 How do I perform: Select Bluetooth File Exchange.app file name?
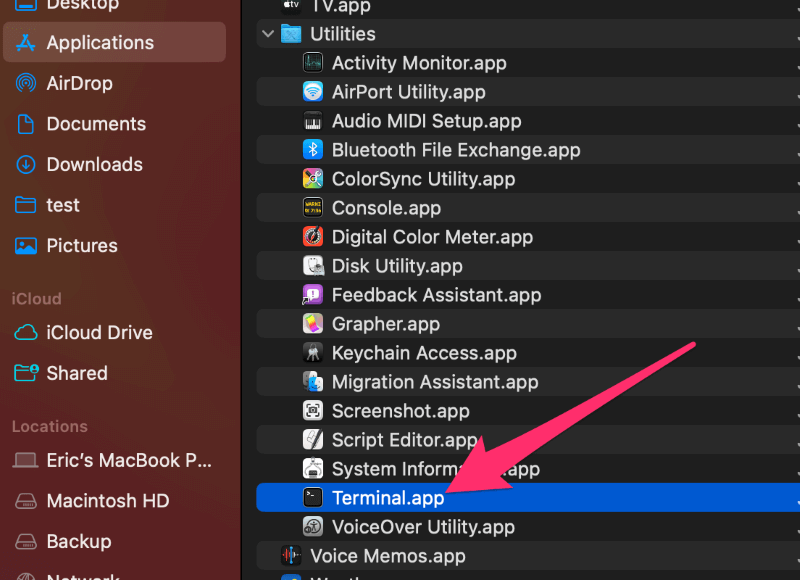[456, 150]
